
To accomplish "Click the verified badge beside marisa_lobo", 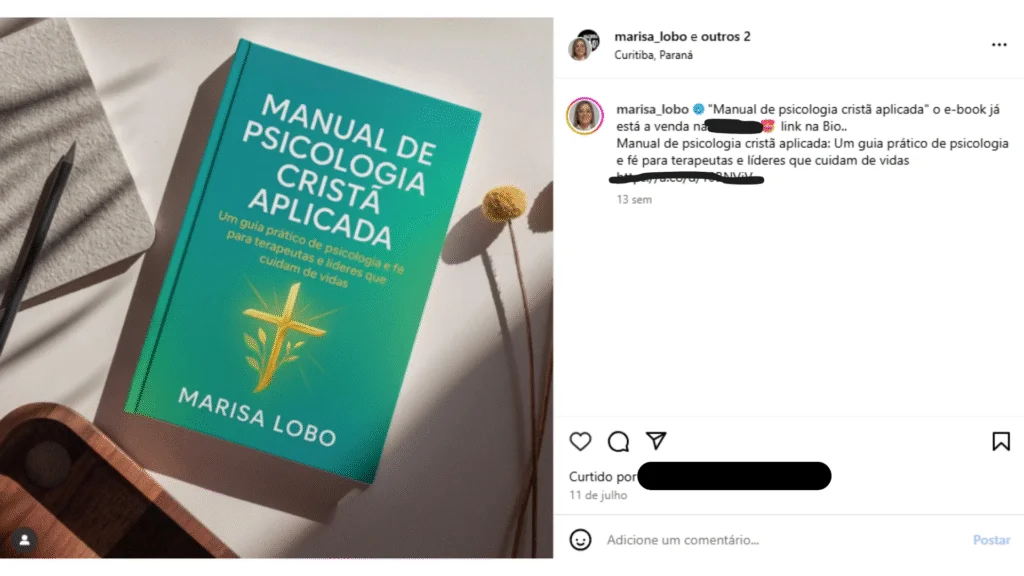I will [698, 109].
